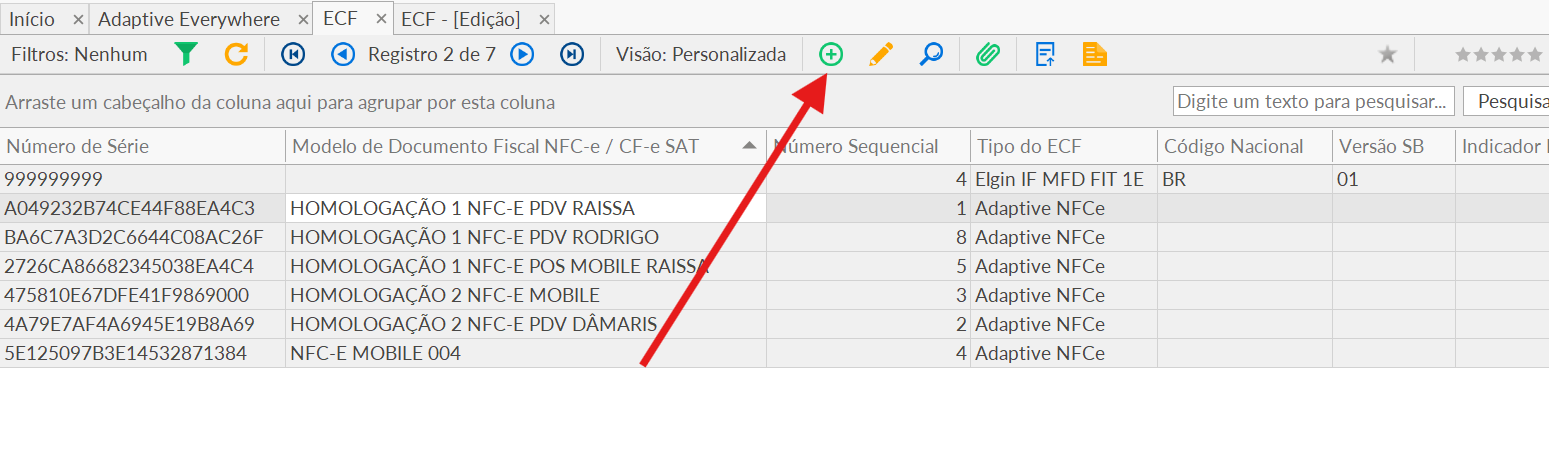The height and width of the screenshot is (475, 1549).
Task: Add new record with green plus icon
Action: pyautogui.click(x=831, y=54)
